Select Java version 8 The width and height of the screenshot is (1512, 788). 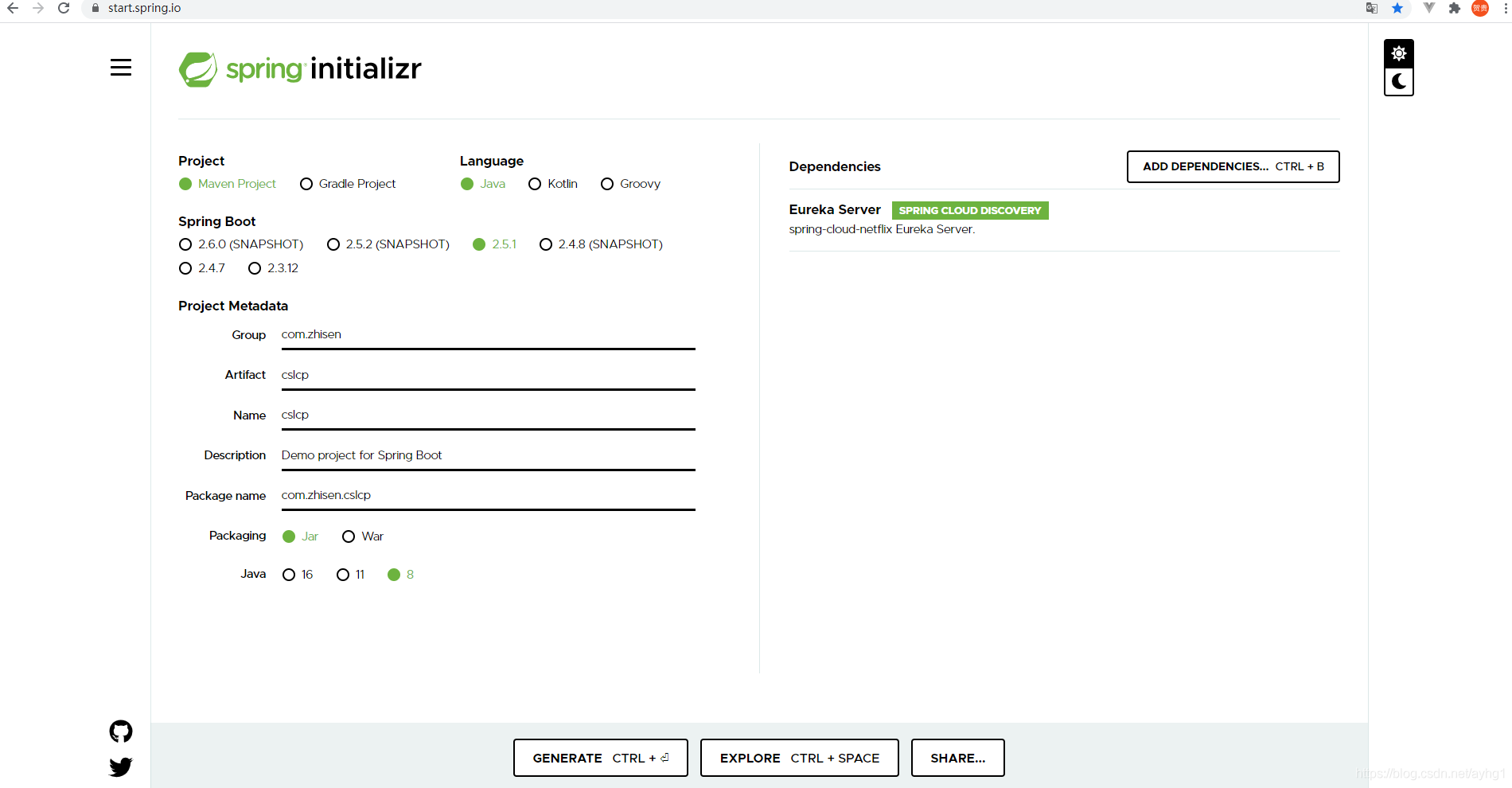point(401,575)
